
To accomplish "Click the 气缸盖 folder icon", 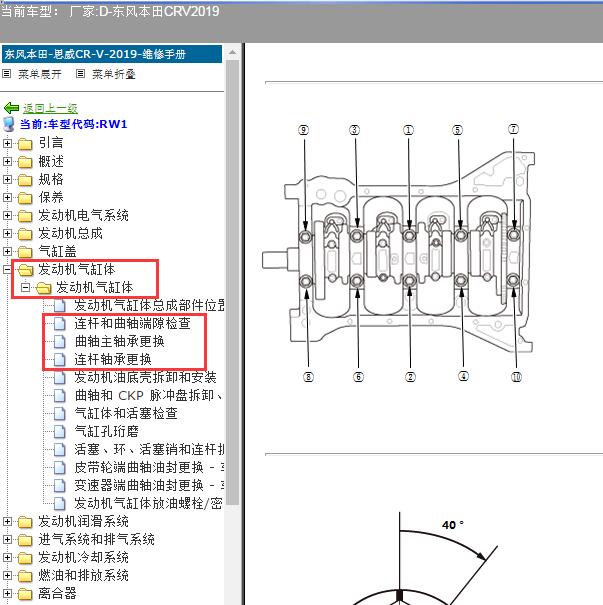I will [x=25, y=252].
